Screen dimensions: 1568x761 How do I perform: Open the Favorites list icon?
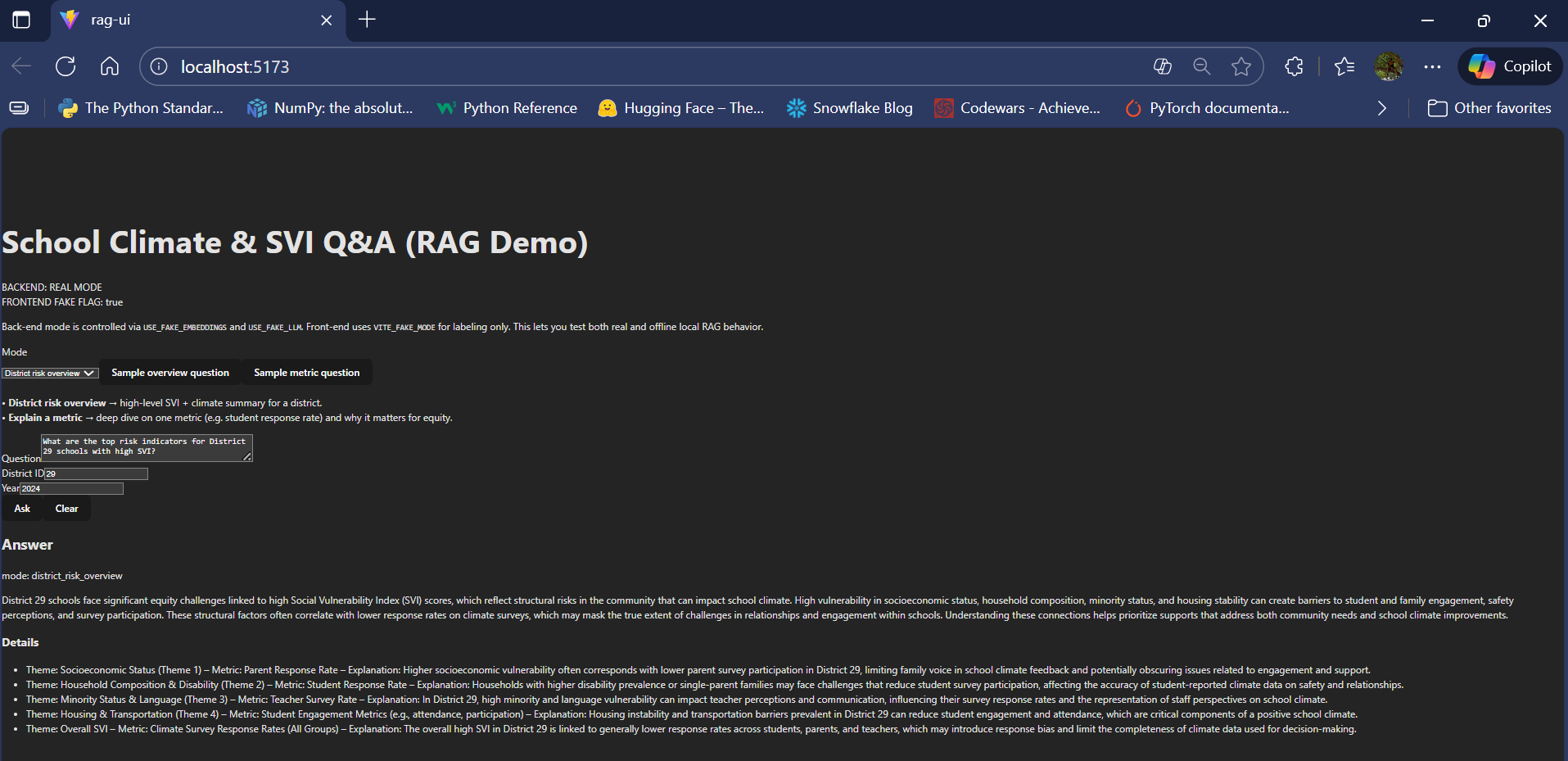tap(1344, 66)
